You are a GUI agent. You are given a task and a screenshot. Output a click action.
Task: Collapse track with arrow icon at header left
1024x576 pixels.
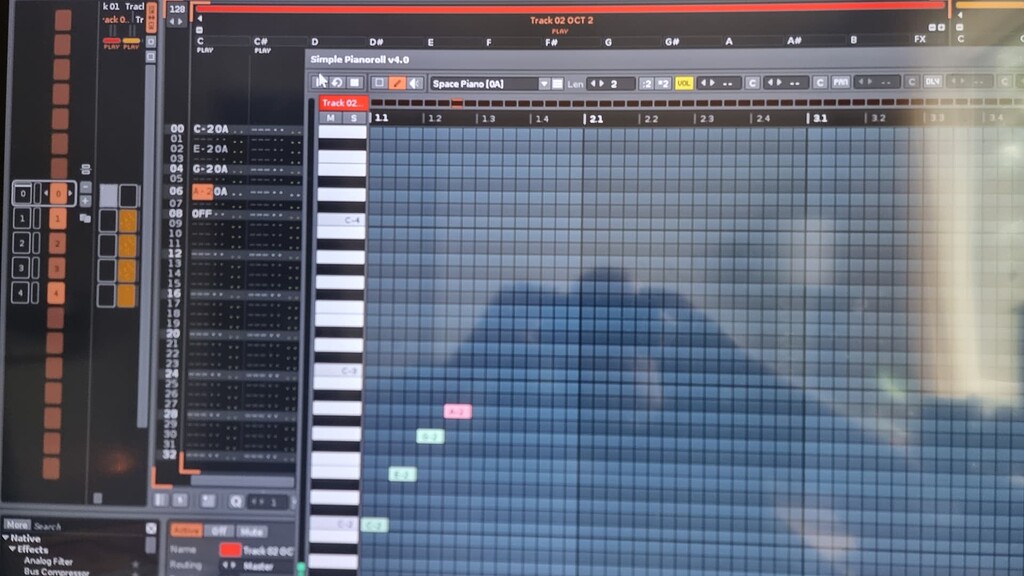(x=200, y=18)
